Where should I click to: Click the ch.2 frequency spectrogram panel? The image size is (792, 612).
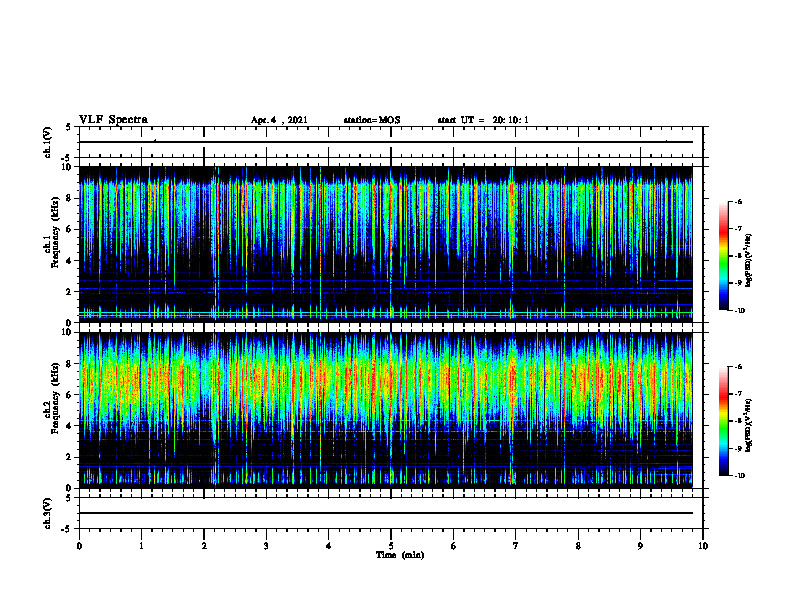385,410
